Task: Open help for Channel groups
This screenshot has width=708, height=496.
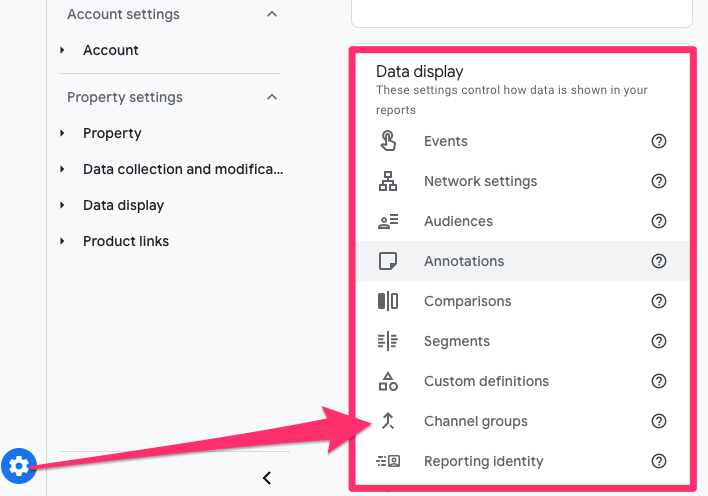Action: (x=659, y=421)
